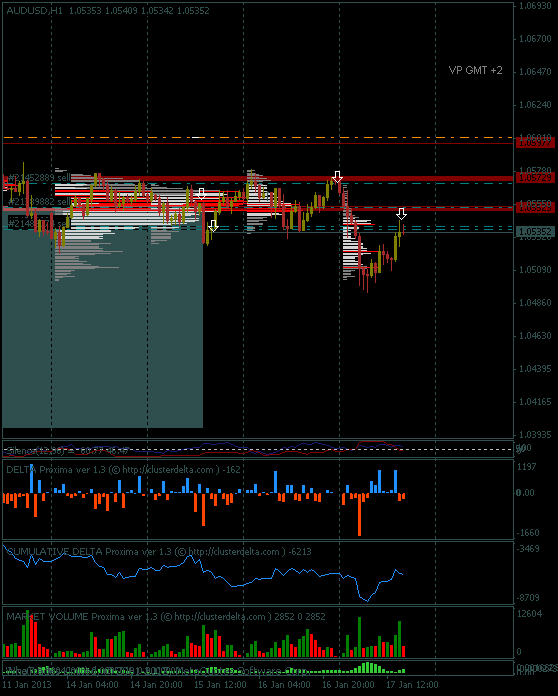Click the 16 Jan 20:00 time axis label
This screenshot has height=696, width=558.
tap(348, 684)
